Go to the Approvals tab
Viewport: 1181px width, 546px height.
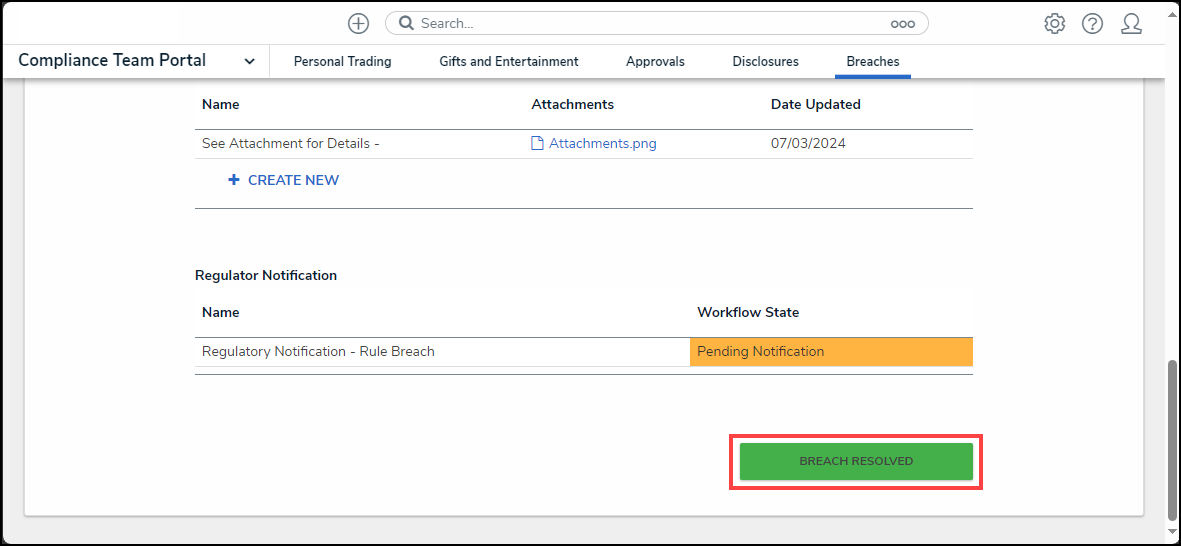tap(655, 61)
